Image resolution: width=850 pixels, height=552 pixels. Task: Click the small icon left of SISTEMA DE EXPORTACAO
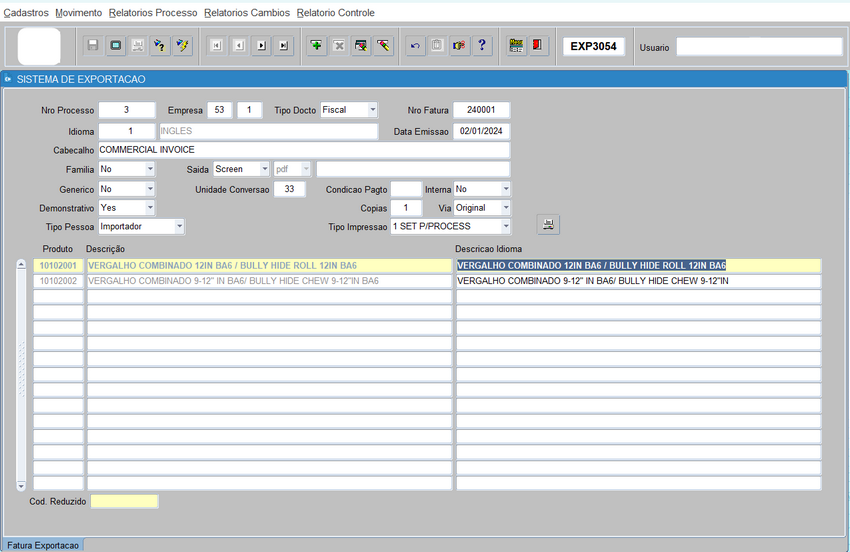tap(8, 79)
